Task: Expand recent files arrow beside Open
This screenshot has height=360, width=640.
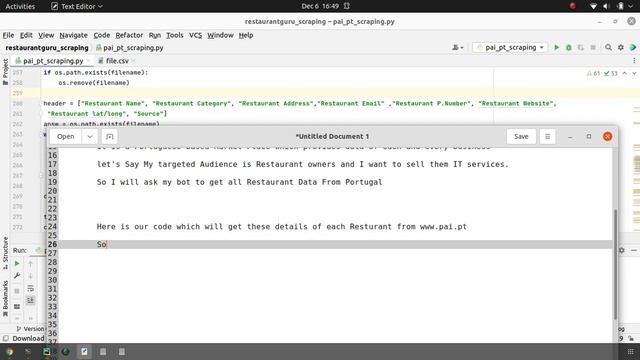Action: pos(90,136)
